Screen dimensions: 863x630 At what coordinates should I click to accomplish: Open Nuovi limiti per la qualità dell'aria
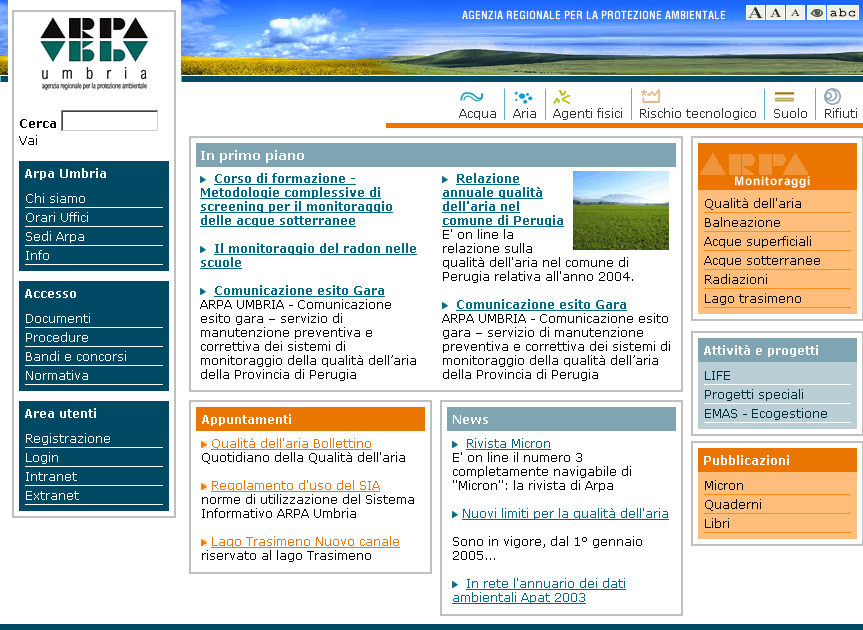click(565, 513)
